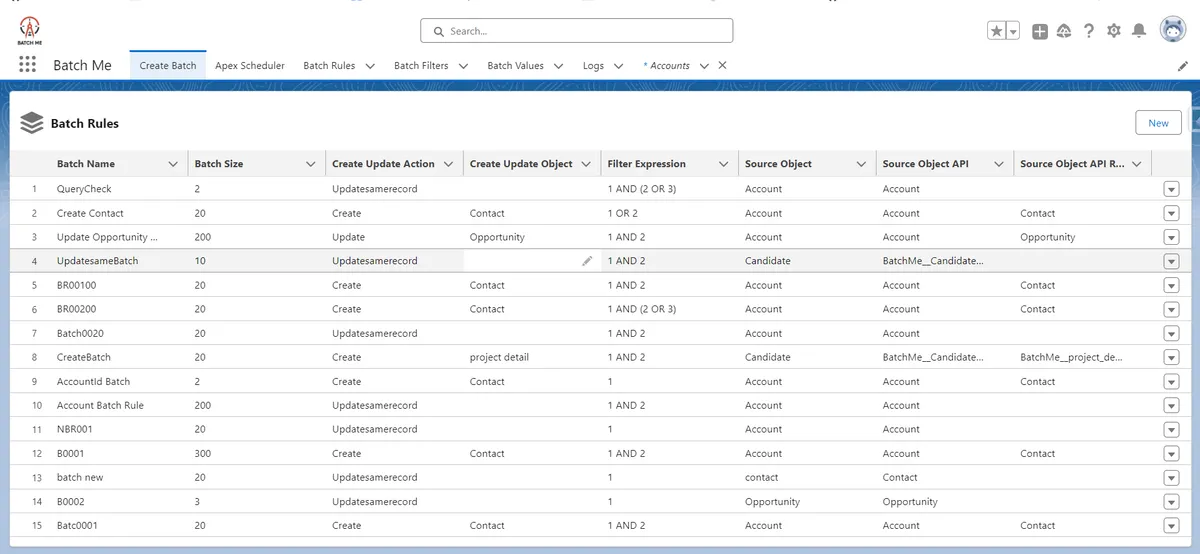This screenshot has height=554, width=1200.
Task: Open row actions for BR00200
Action: coord(1171,309)
